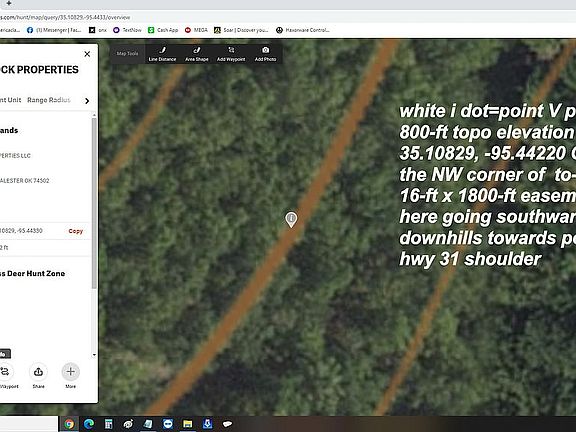This screenshot has width=576, height=432.
Task: Click the Map Tools label
Action: (127, 54)
